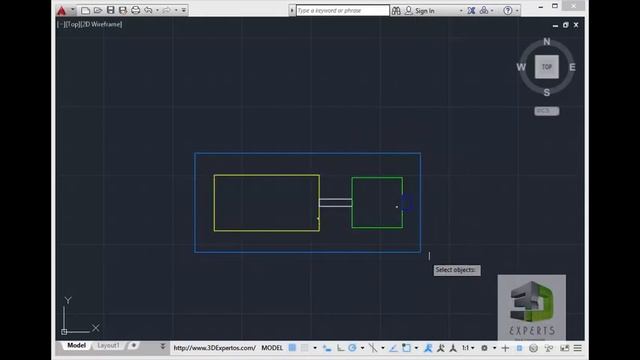This screenshot has height=360, width=640.
Task: Undo the last action
Action: [x=148, y=10]
